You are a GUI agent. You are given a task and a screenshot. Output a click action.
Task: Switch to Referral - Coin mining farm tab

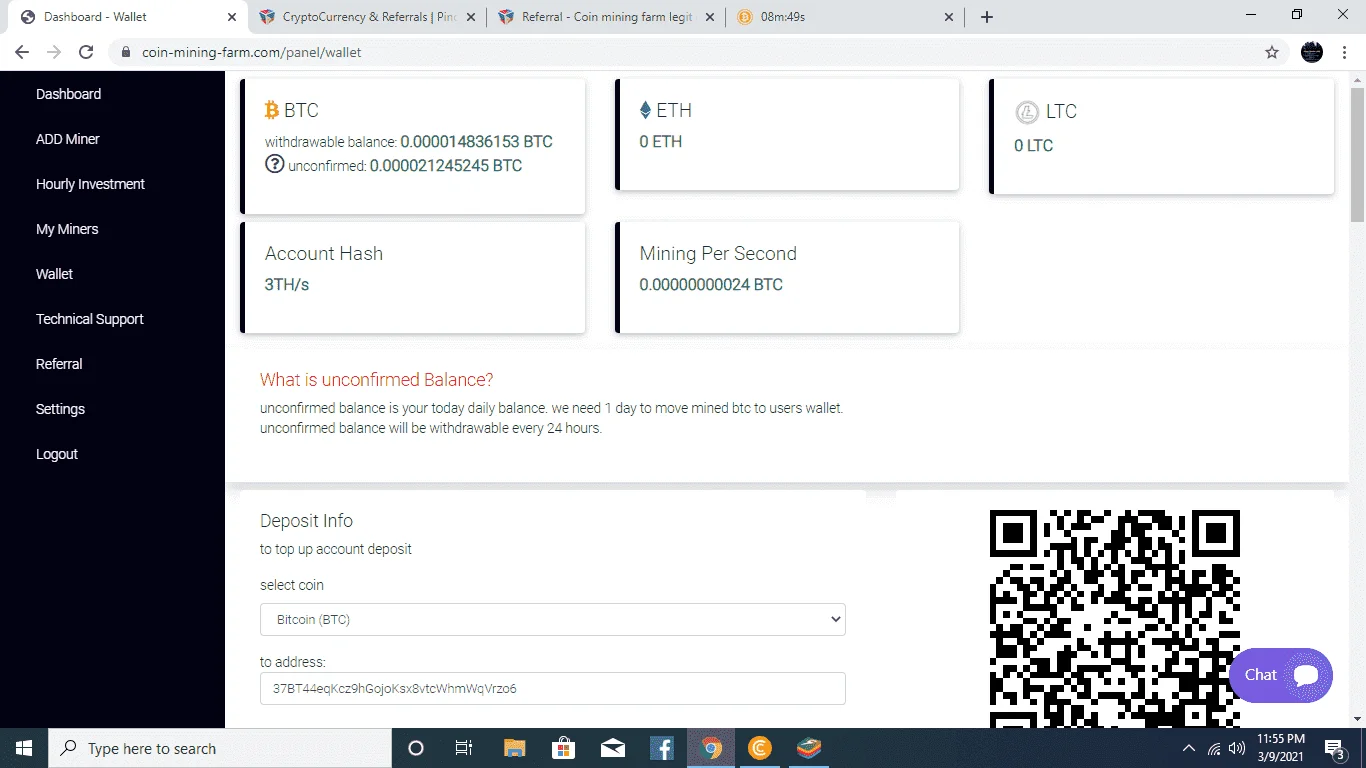tap(606, 17)
